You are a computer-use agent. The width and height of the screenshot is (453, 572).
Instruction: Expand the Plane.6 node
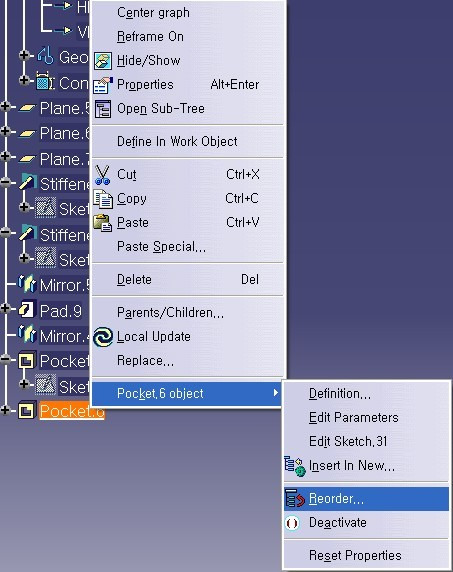pos(5,131)
